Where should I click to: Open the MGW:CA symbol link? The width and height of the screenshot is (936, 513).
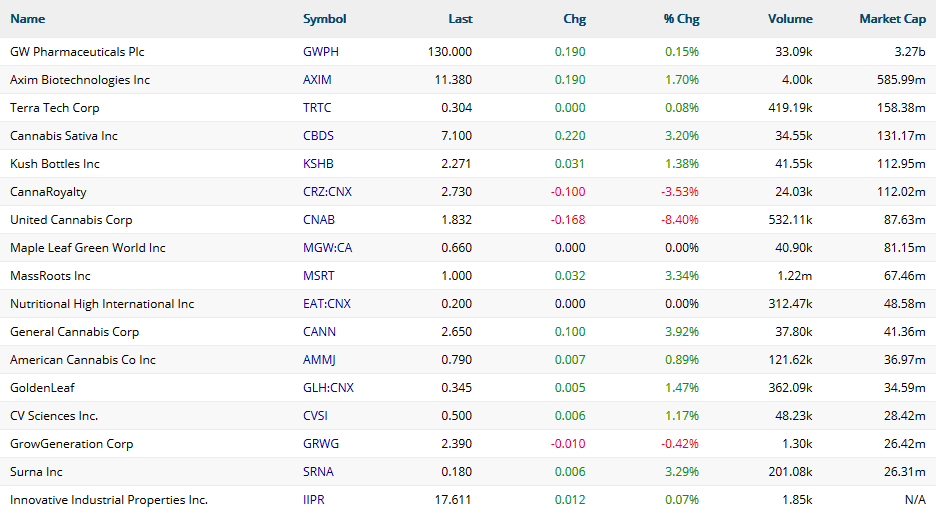328,248
